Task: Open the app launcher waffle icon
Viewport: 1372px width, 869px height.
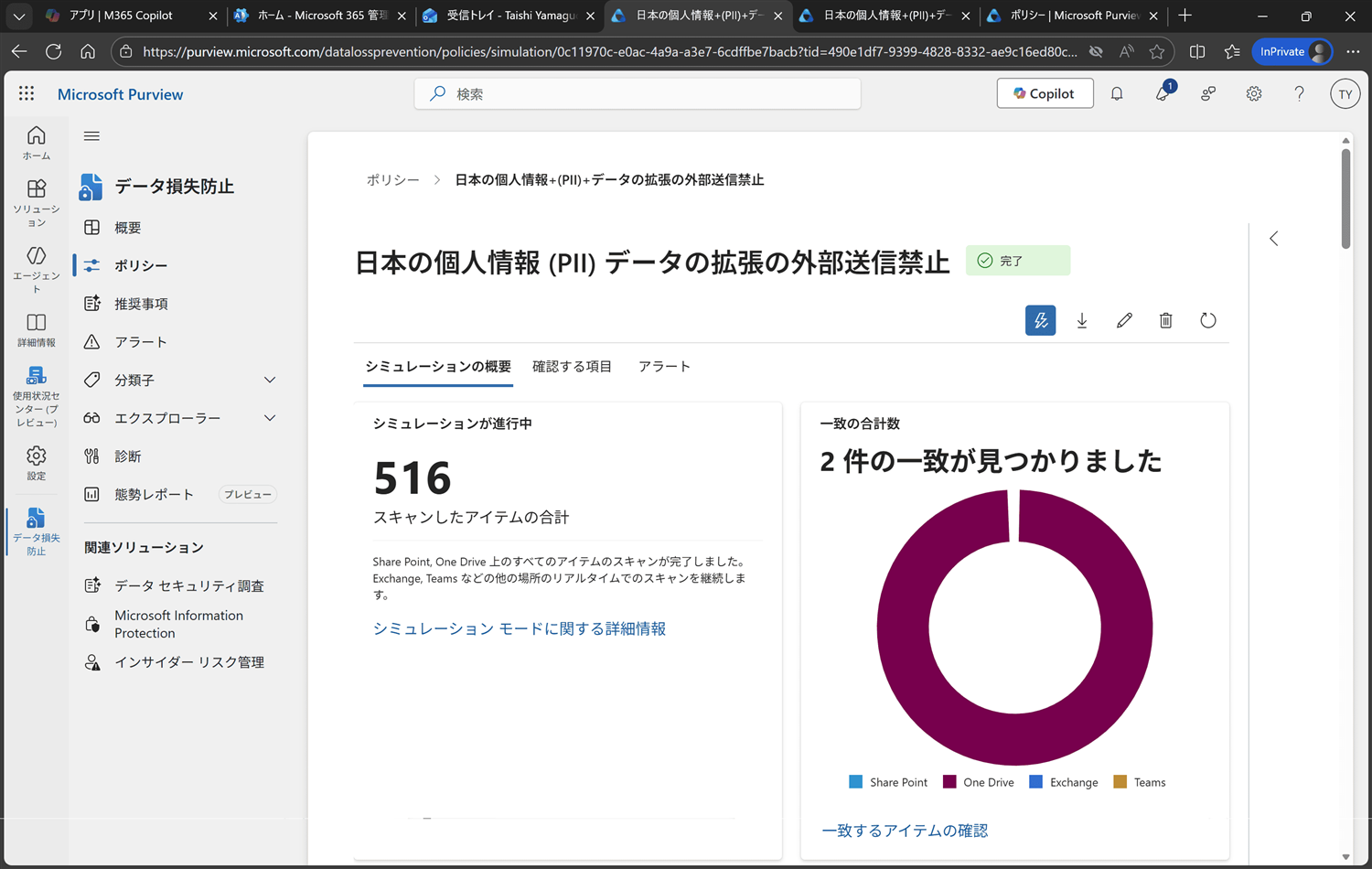Action: 27,93
